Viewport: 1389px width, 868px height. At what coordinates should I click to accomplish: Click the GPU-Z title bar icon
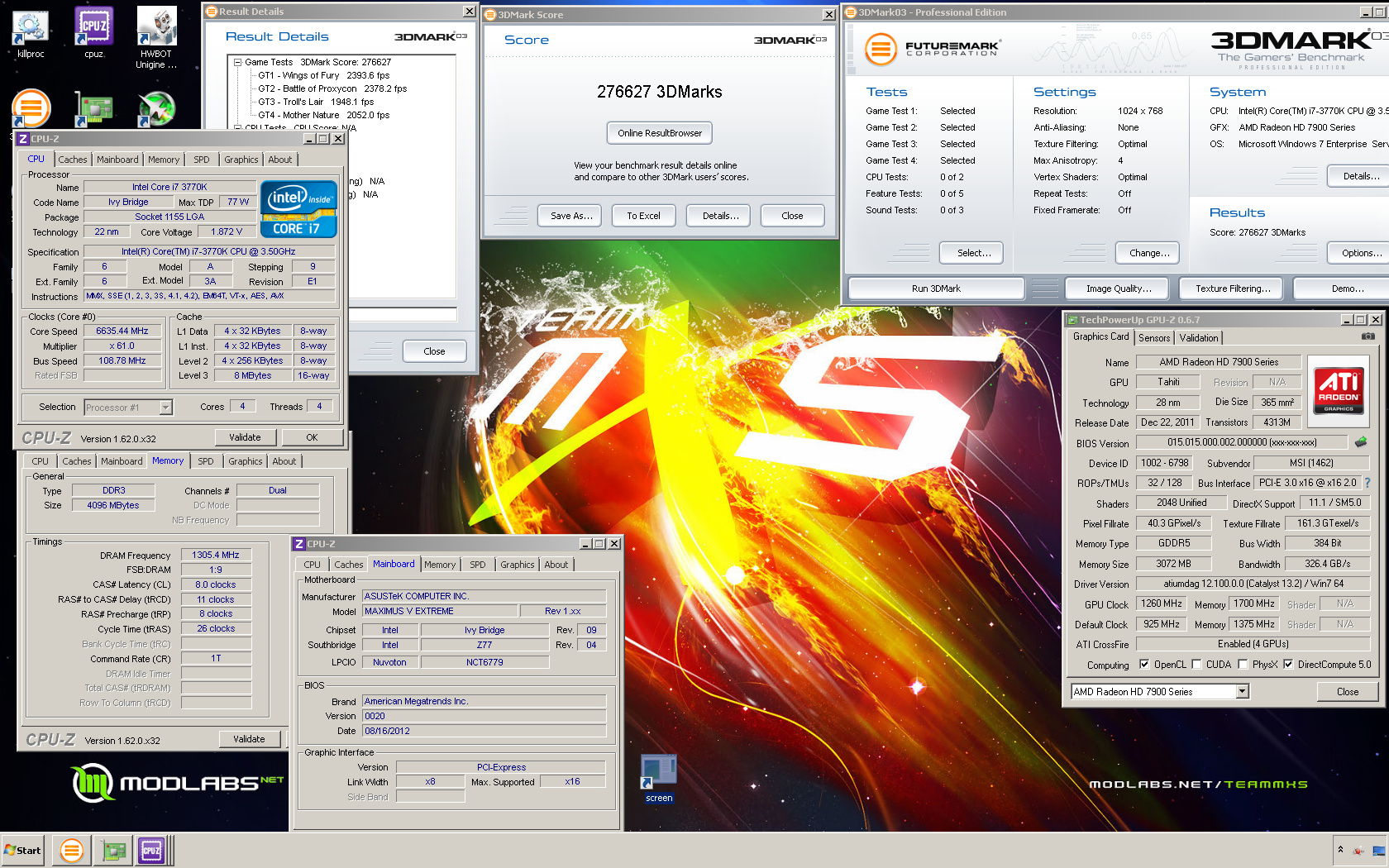click(x=1072, y=320)
